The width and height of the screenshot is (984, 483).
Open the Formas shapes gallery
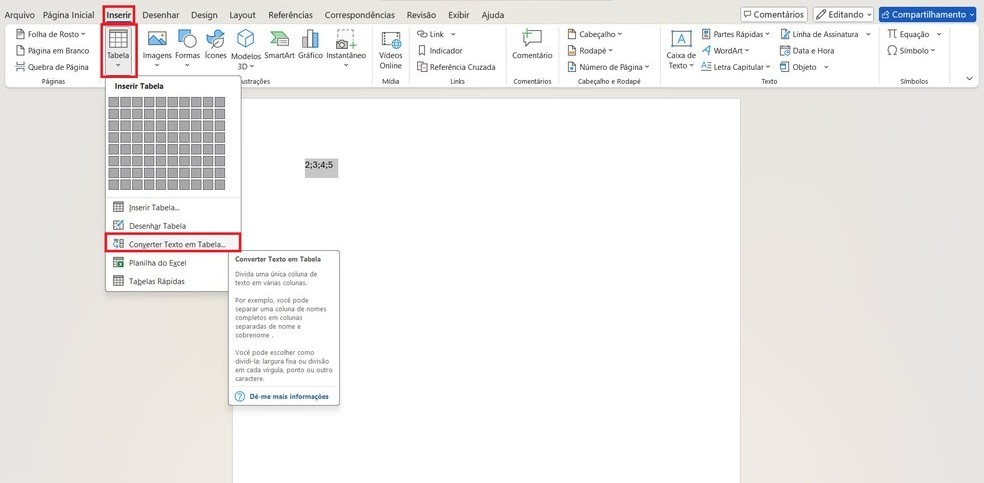(x=187, y=49)
